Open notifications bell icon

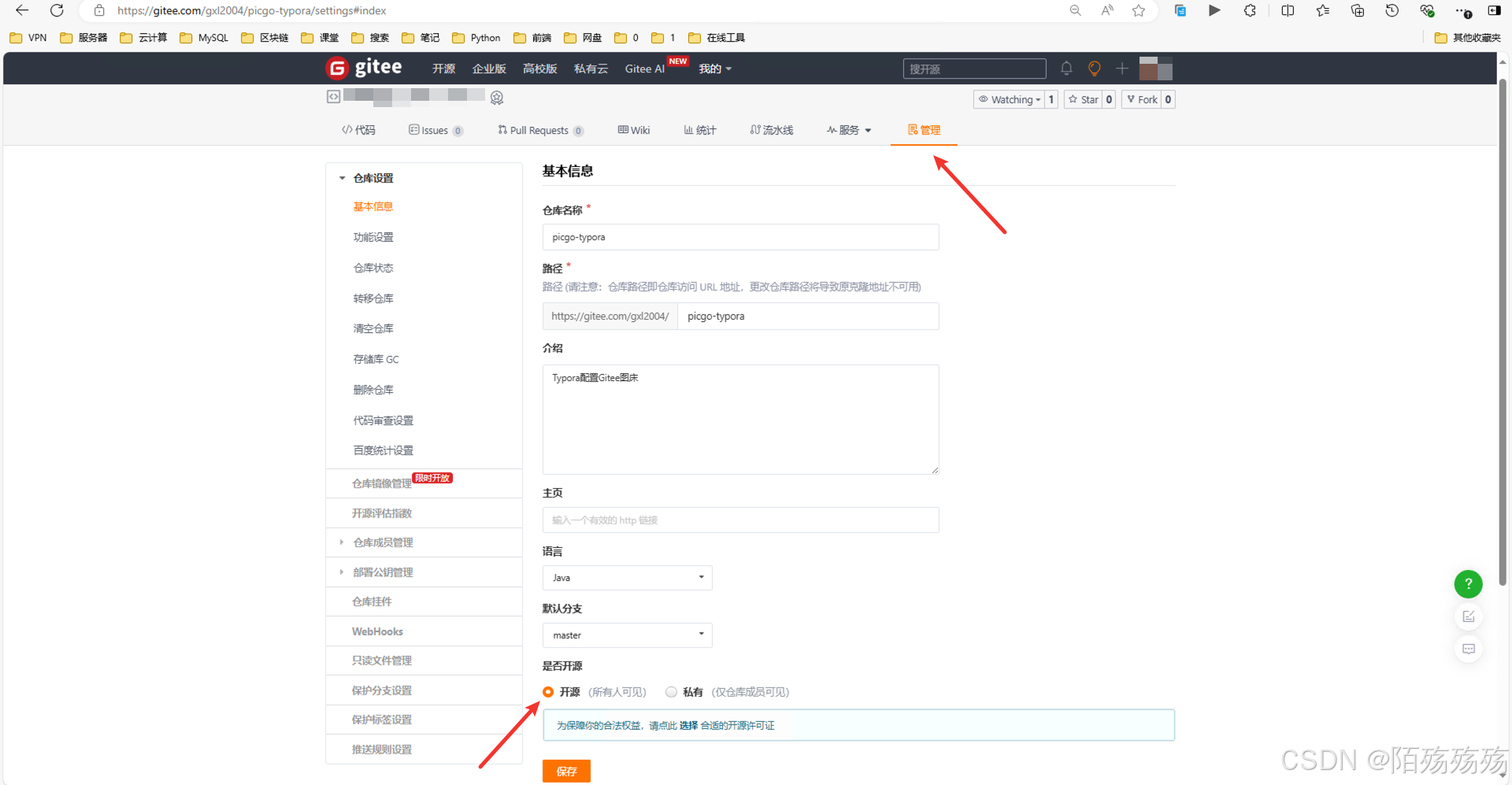coord(1066,69)
